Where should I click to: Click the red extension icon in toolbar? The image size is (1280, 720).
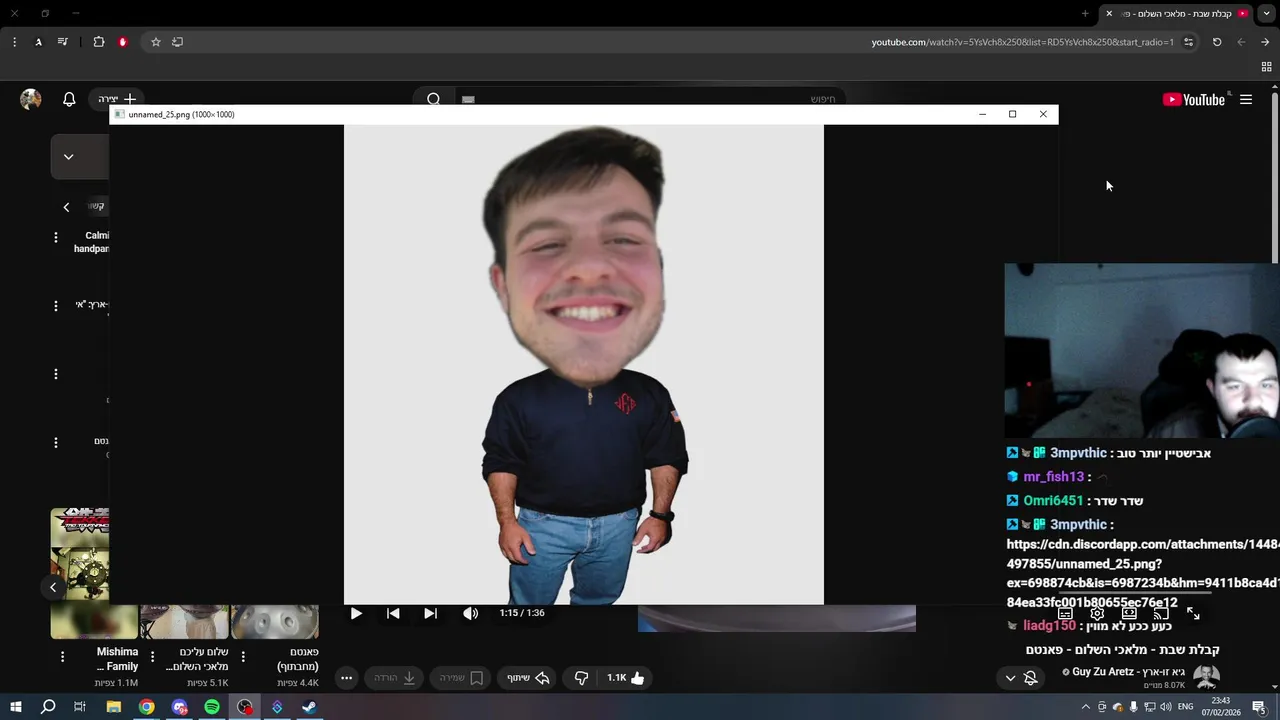pos(123,42)
